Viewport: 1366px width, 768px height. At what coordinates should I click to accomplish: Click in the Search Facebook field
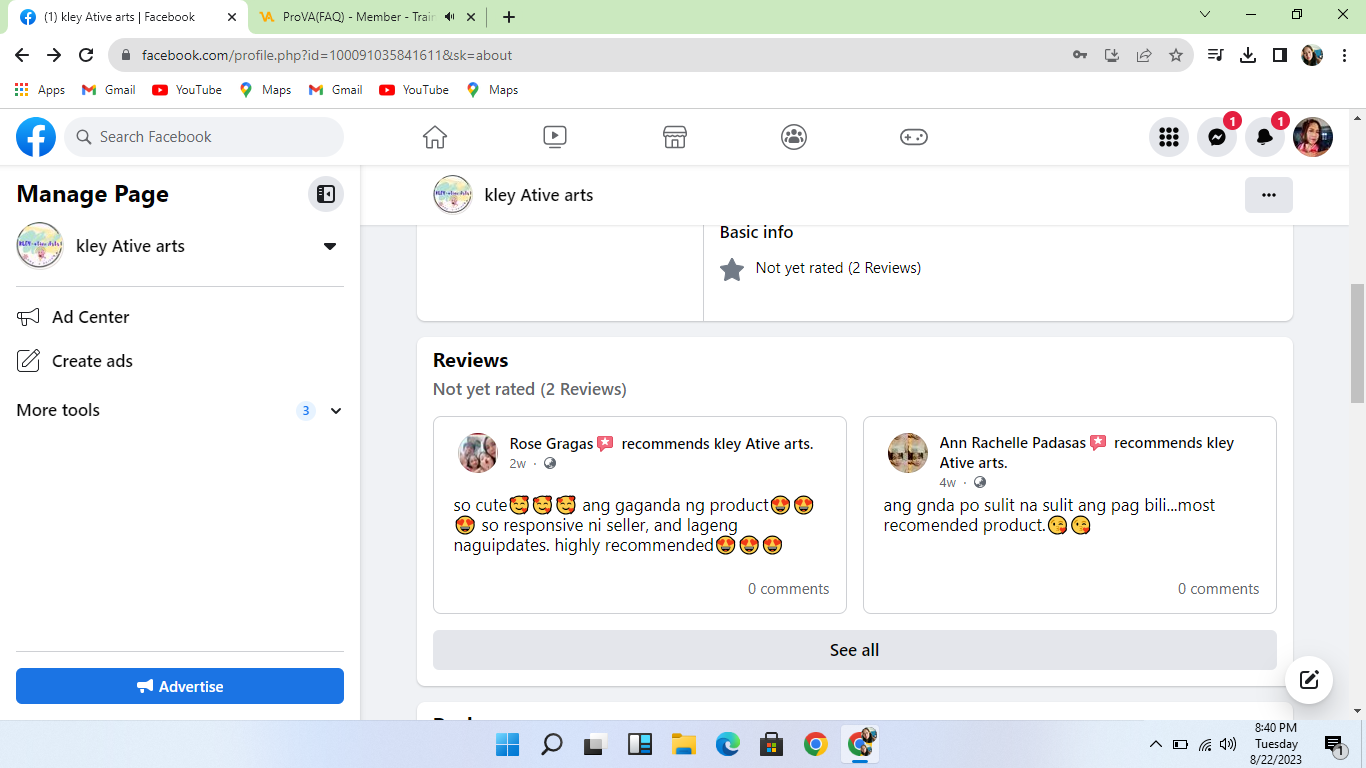coord(204,137)
